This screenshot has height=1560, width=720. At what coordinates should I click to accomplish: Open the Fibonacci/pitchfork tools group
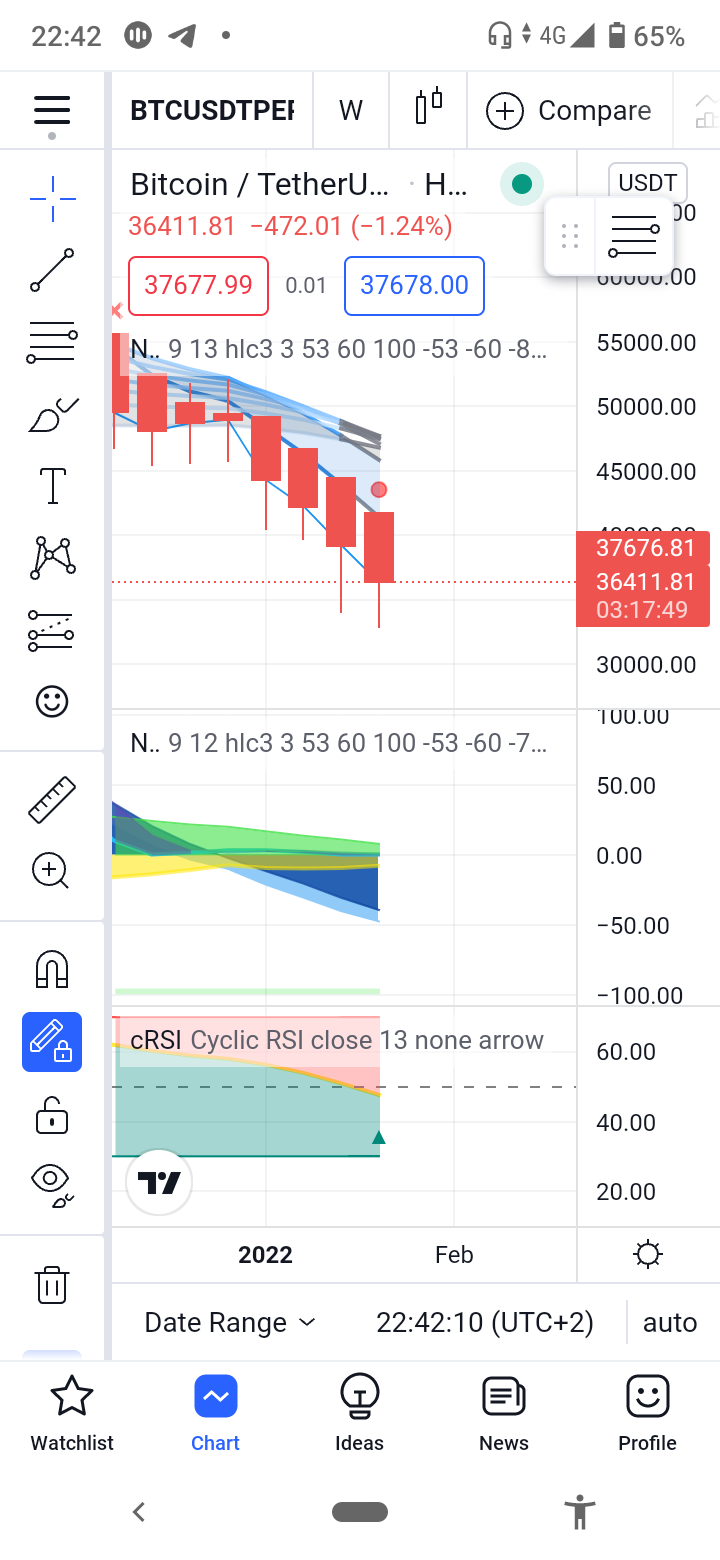(52, 343)
